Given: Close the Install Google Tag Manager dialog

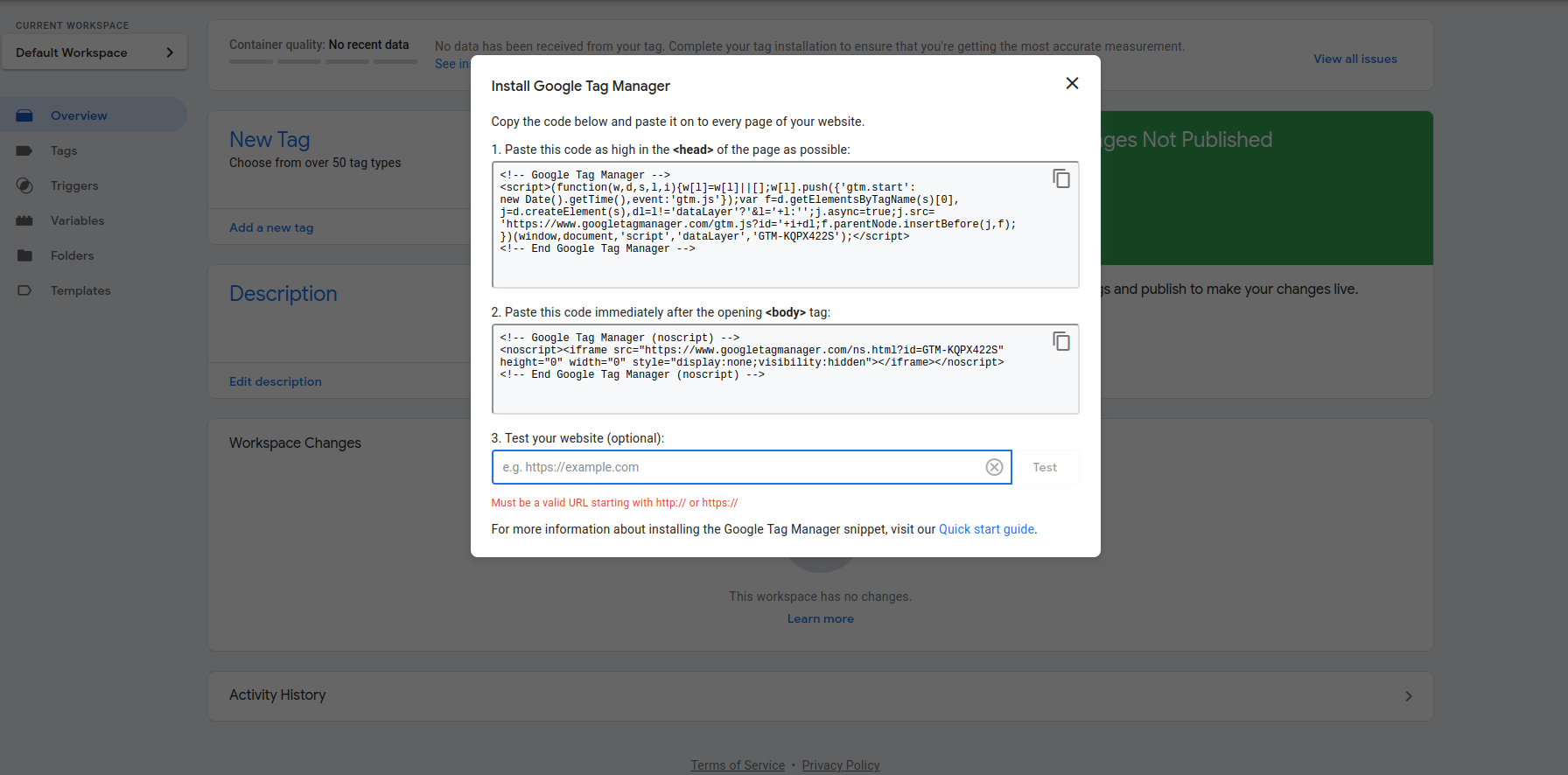Looking at the screenshot, I should click(1072, 83).
